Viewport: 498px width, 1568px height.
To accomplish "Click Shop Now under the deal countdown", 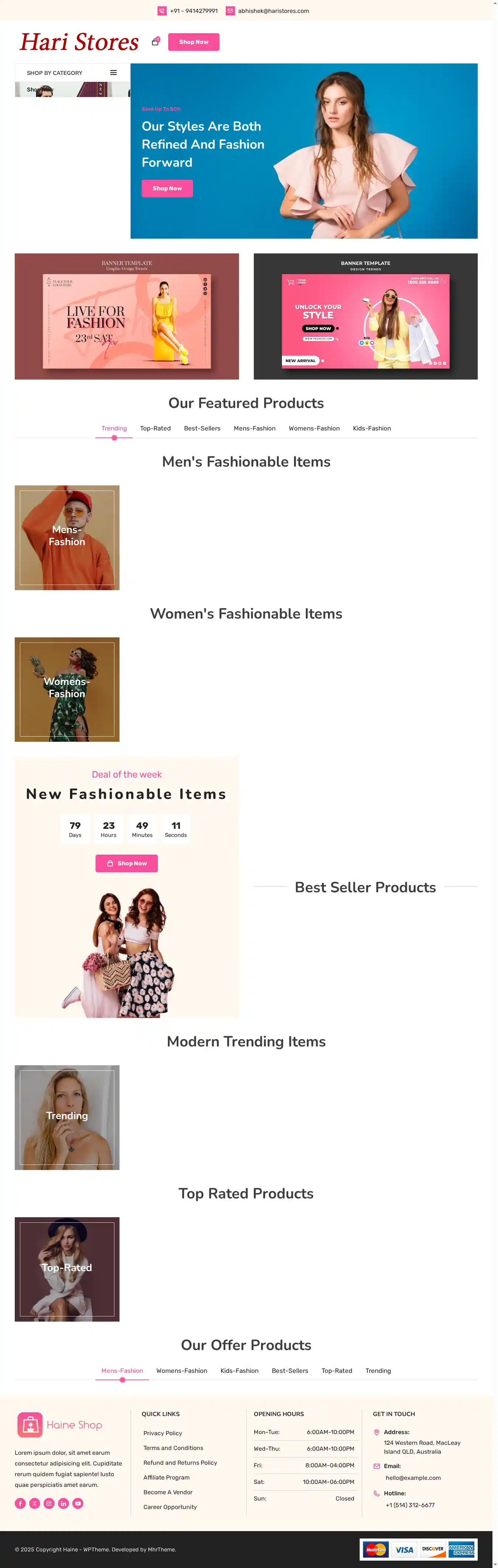I will click(x=127, y=863).
